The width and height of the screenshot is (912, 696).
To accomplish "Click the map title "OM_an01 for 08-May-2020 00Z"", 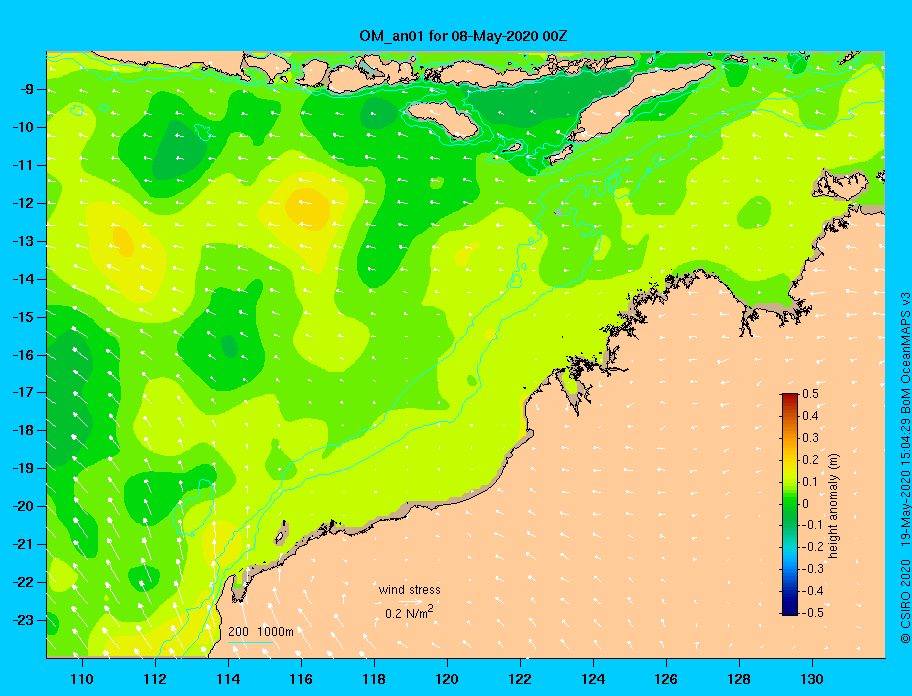I will [463, 36].
